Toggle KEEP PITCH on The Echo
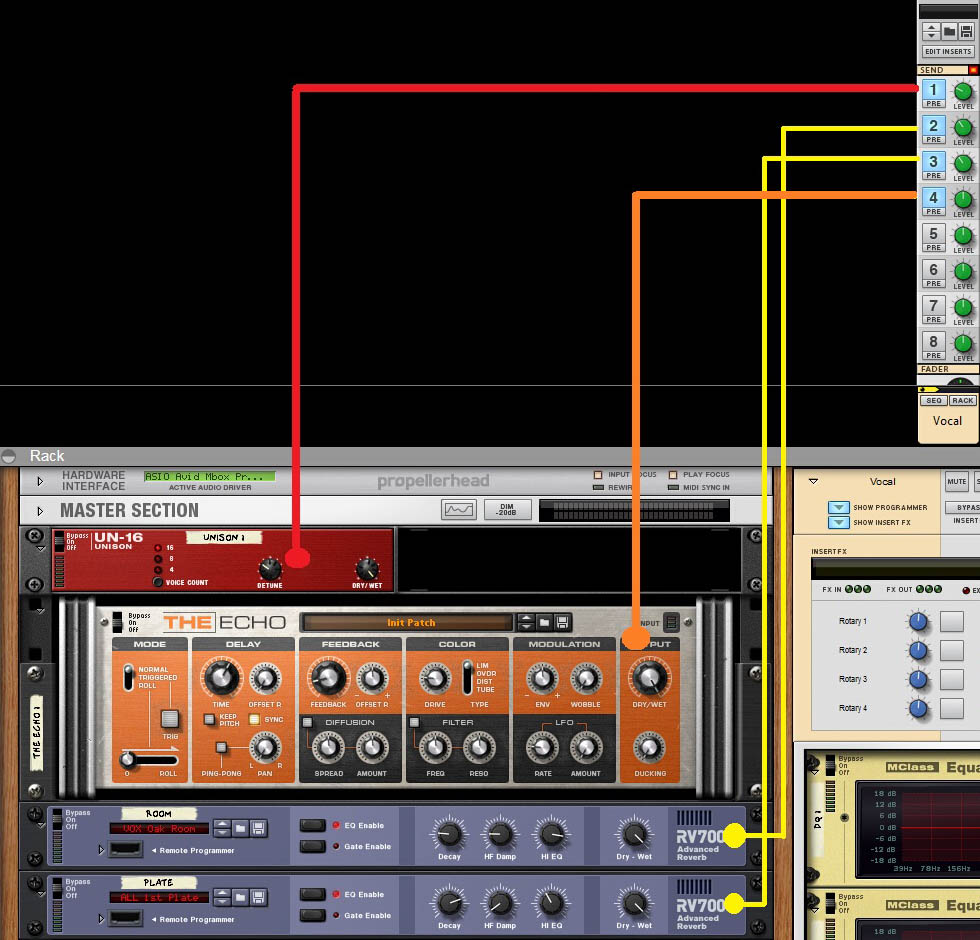Viewport: 980px width, 940px height. (210, 719)
